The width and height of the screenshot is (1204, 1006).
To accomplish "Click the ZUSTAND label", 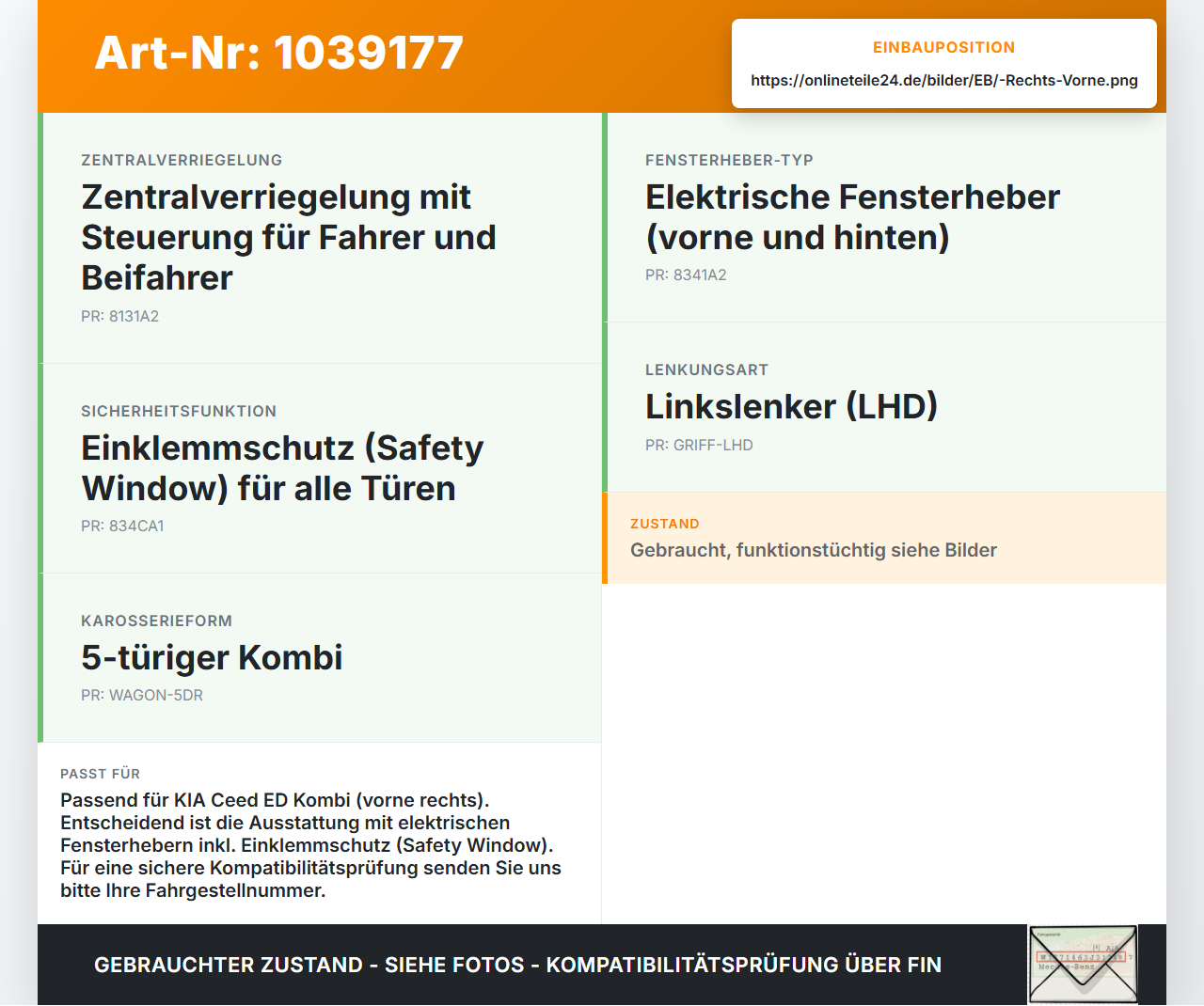I will click(x=664, y=524).
